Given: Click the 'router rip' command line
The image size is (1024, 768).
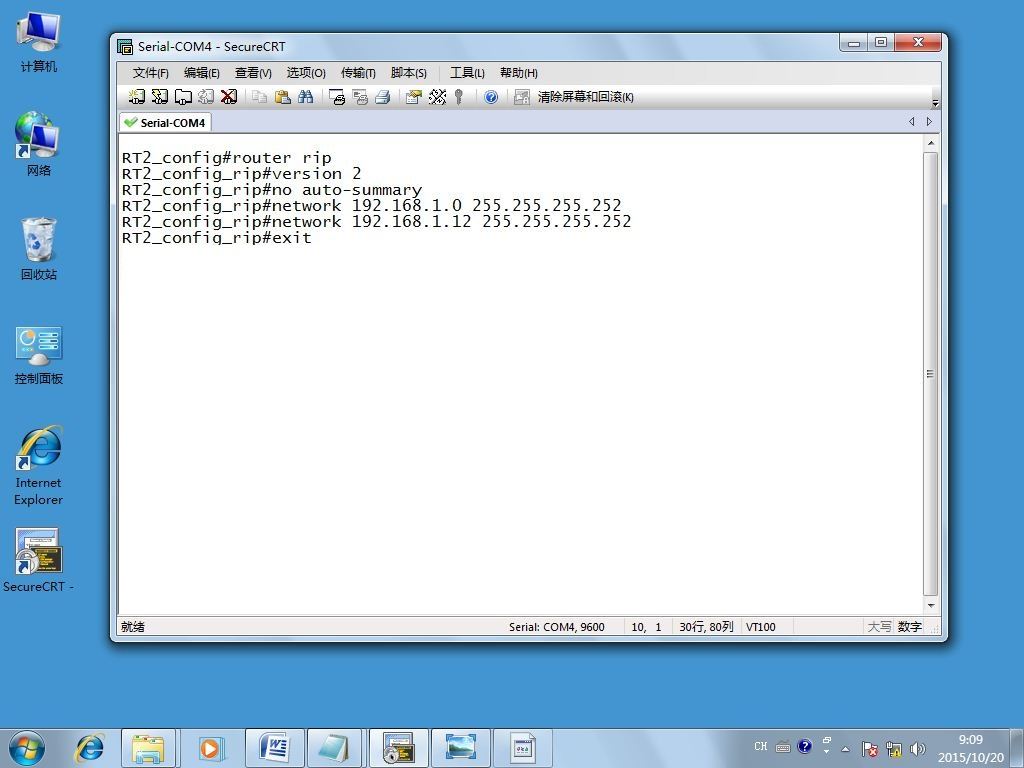Looking at the screenshot, I should (227, 158).
